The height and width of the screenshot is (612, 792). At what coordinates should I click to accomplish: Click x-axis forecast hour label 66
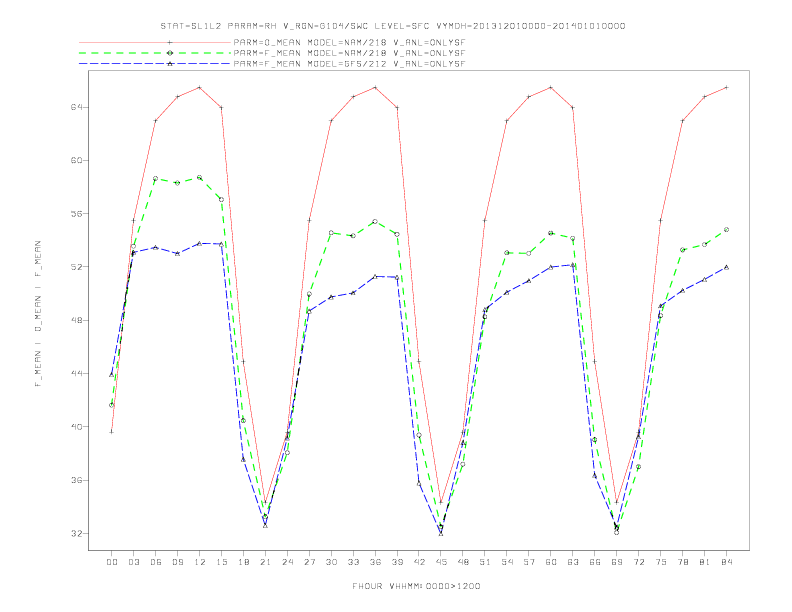tap(595, 562)
